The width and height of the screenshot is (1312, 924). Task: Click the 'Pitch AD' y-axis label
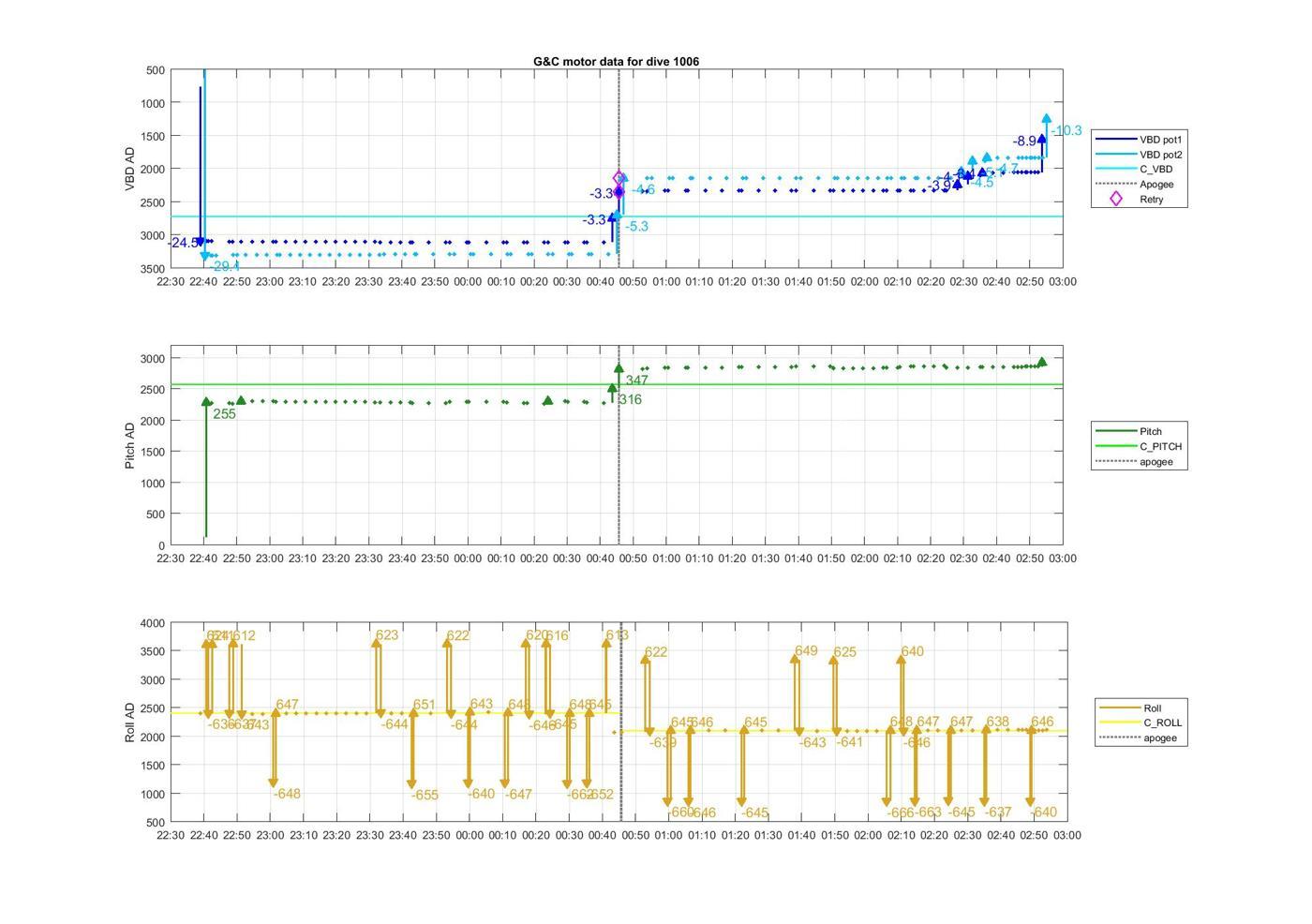point(130,445)
